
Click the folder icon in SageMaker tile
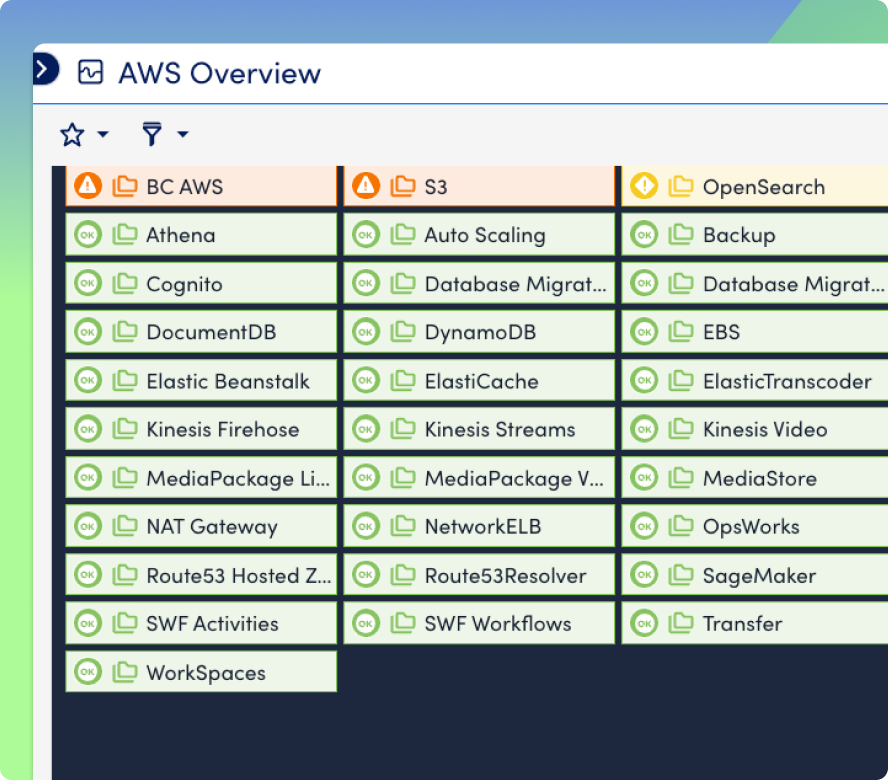tap(681, 575)
